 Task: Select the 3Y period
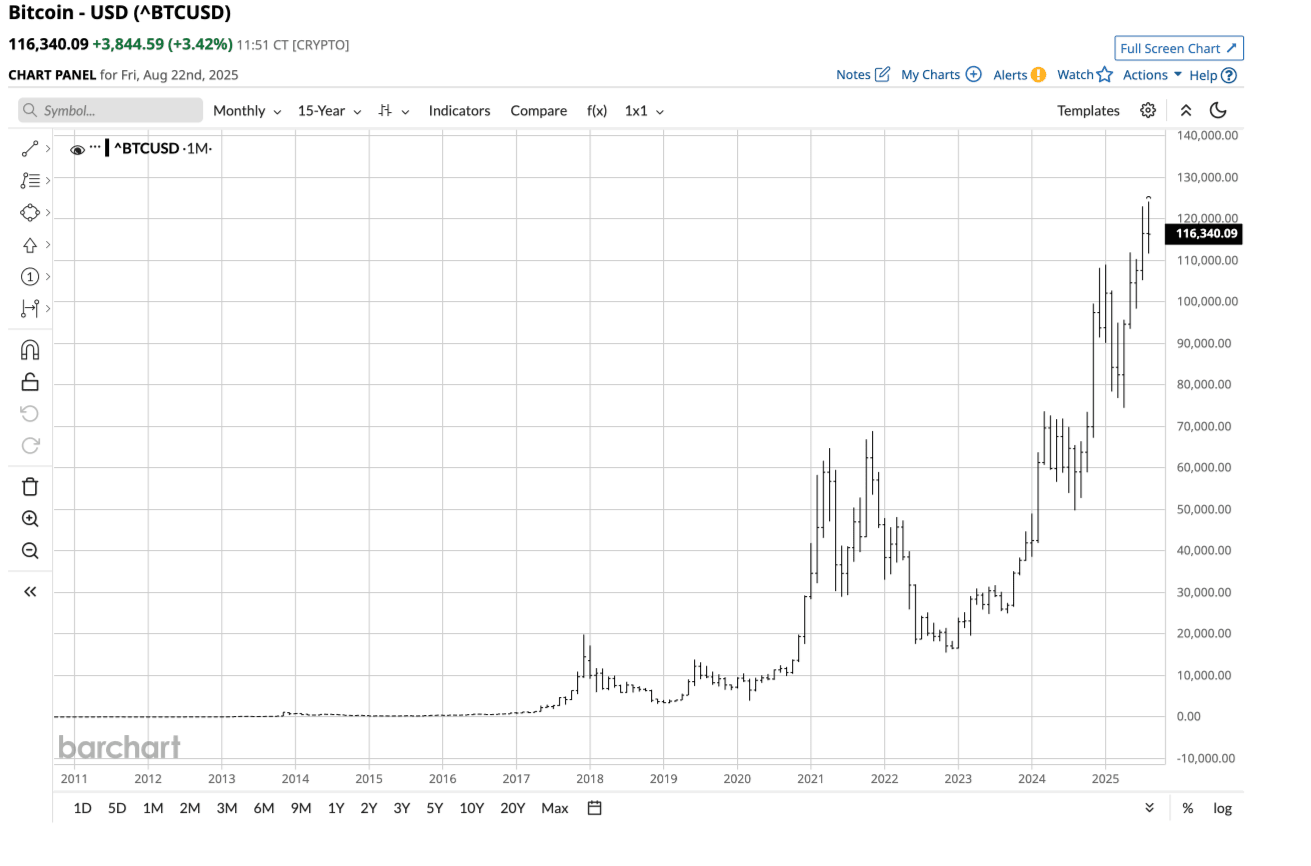coord(402,808)
